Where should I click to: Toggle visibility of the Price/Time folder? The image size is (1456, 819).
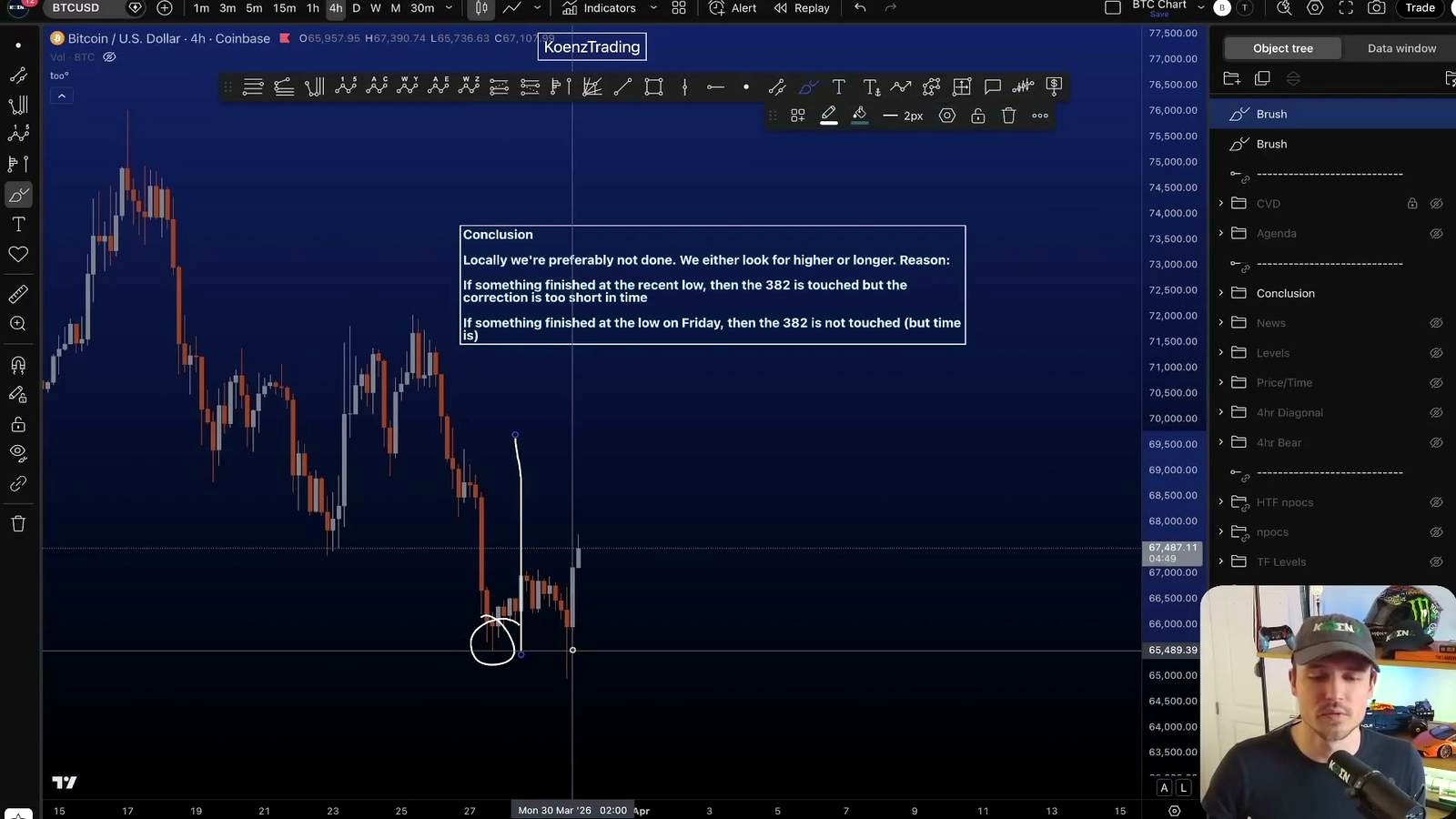pos(1436,383)
